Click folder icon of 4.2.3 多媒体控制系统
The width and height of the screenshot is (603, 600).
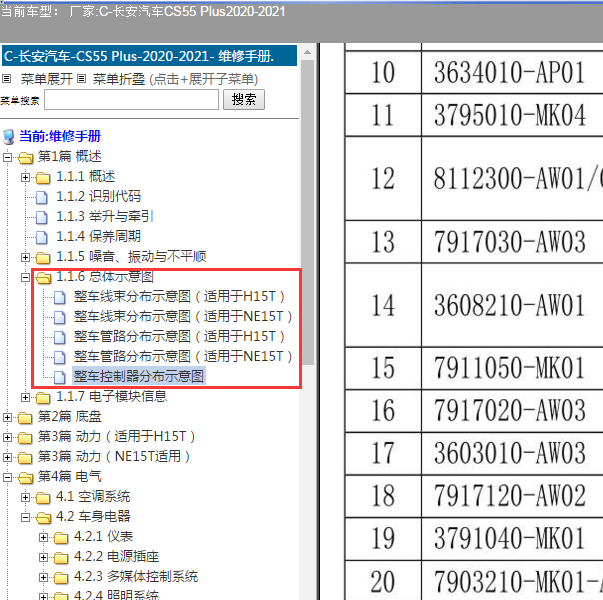pos(61,577)
